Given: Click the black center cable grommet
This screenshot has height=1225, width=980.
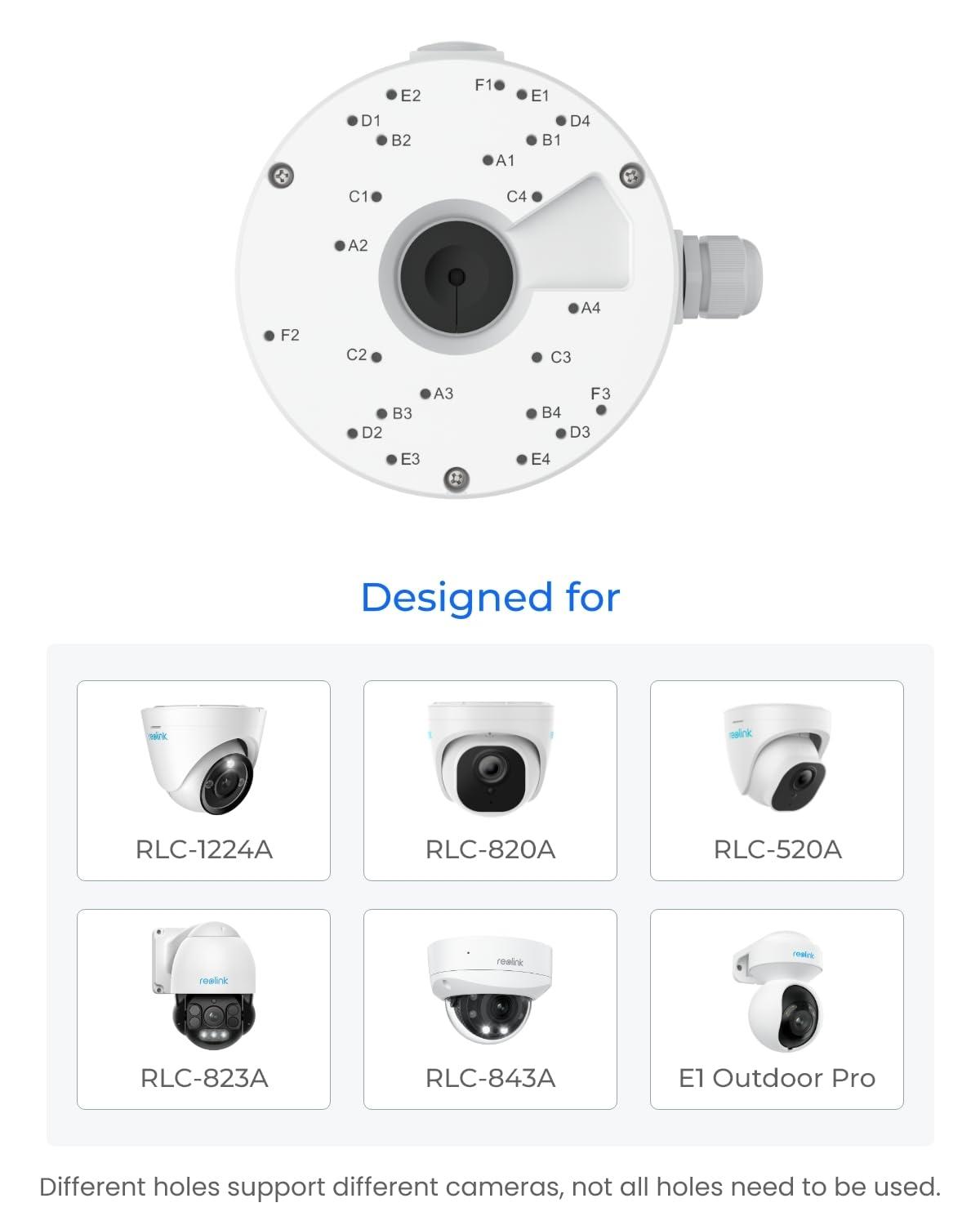Looking at the screenshot, I should 457,277.
